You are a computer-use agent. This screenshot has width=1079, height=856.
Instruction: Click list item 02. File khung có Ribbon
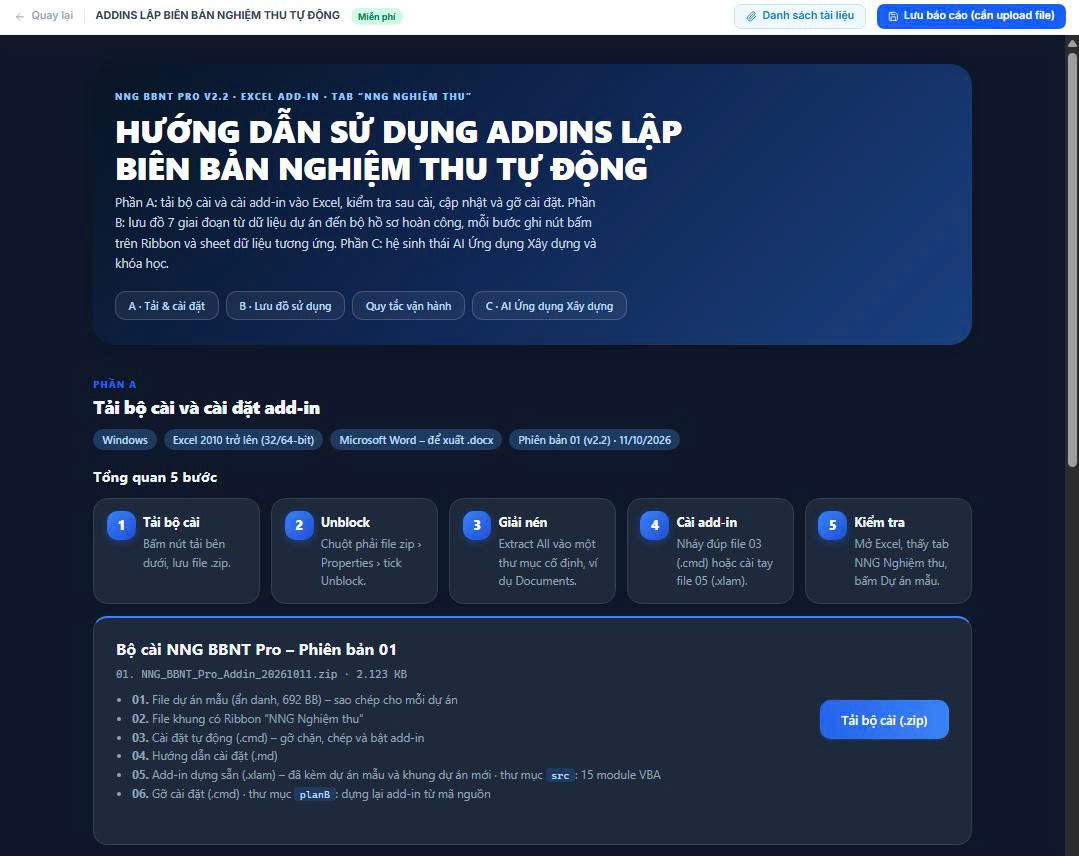[x=248, y=718]
